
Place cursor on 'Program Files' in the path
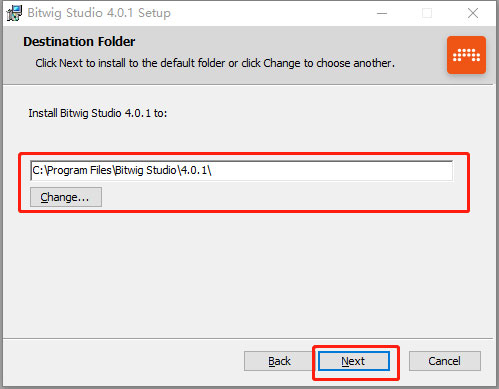coord(79,170)
